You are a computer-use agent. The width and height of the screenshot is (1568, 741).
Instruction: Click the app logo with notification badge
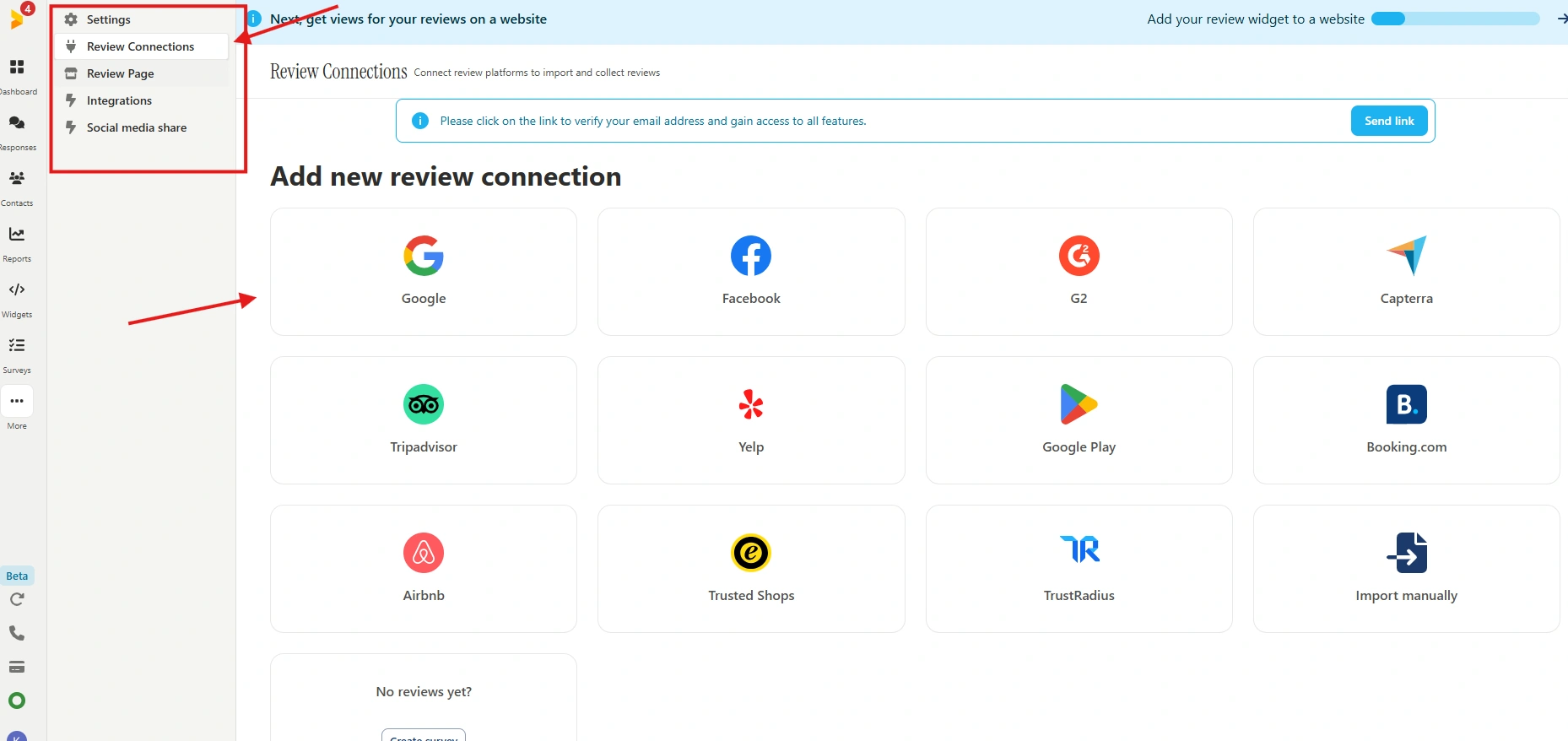tap(18, 17)
